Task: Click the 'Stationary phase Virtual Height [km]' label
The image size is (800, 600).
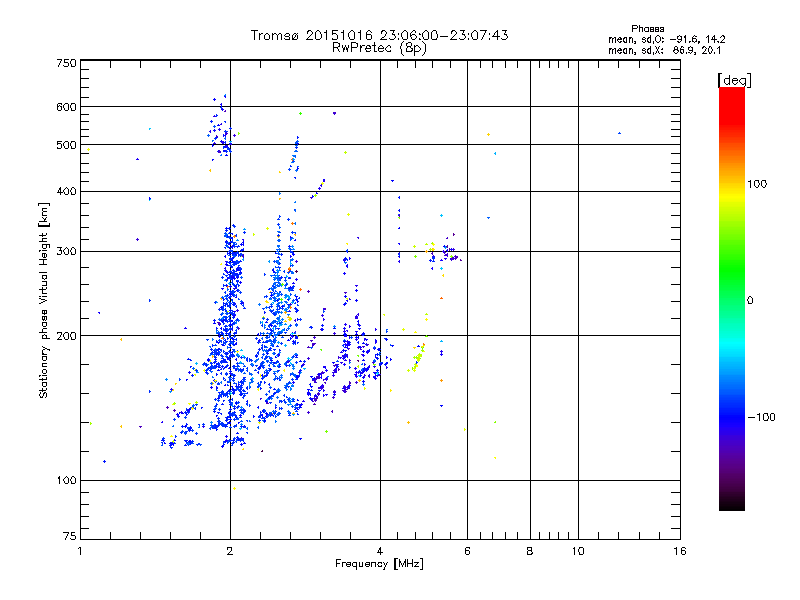Action: coord(44,301)
